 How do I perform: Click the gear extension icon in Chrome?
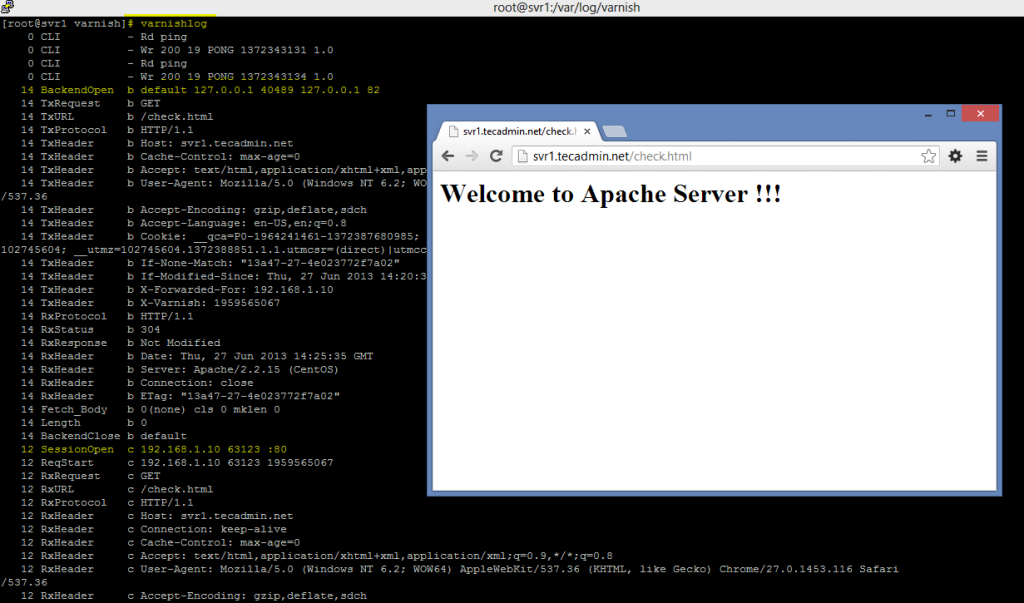click(955, 156)
